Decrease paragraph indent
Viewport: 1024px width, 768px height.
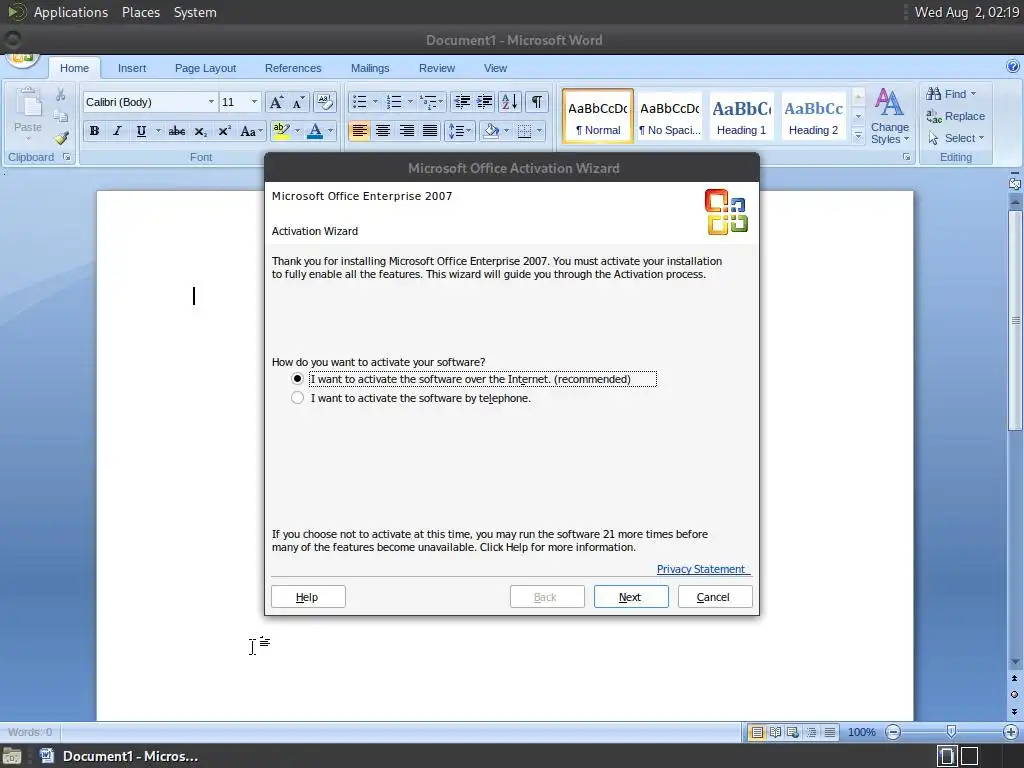(x=462, y=102)
